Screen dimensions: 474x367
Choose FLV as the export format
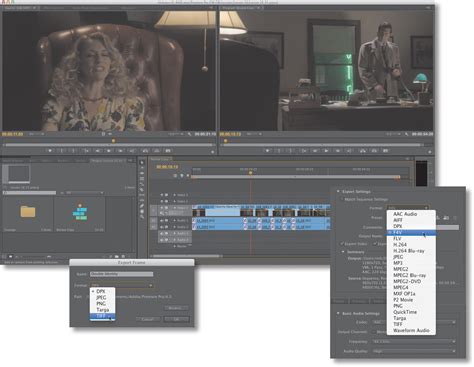click(411, 239)
